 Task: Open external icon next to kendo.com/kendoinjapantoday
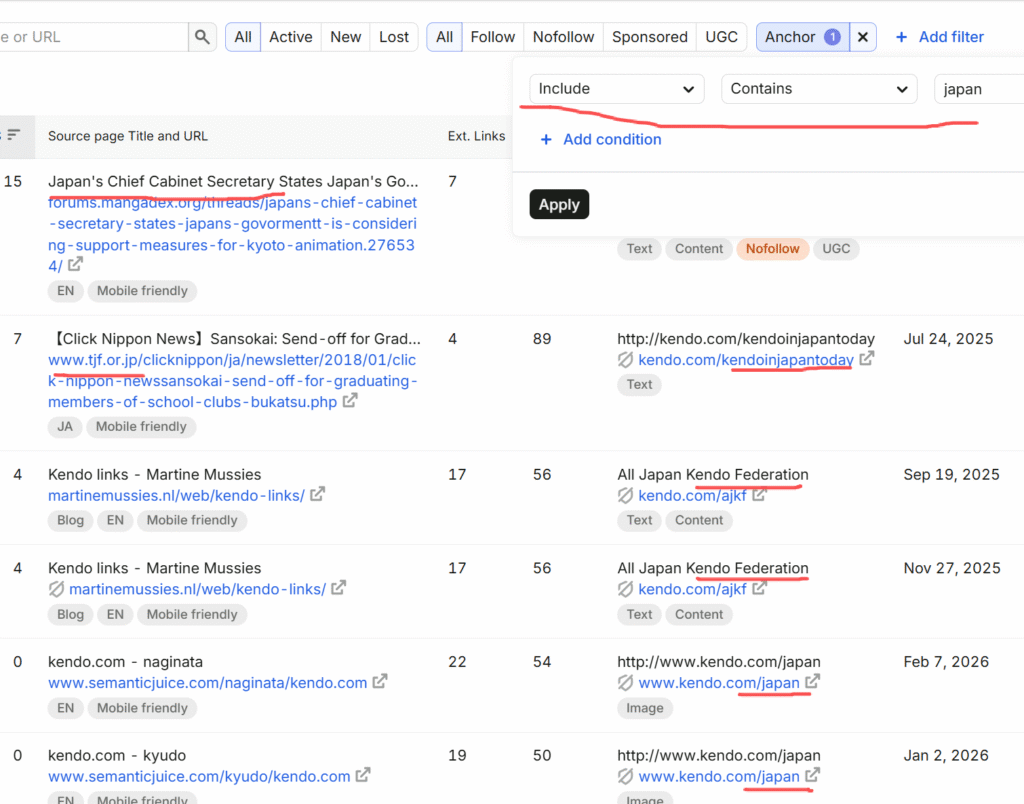867,359
